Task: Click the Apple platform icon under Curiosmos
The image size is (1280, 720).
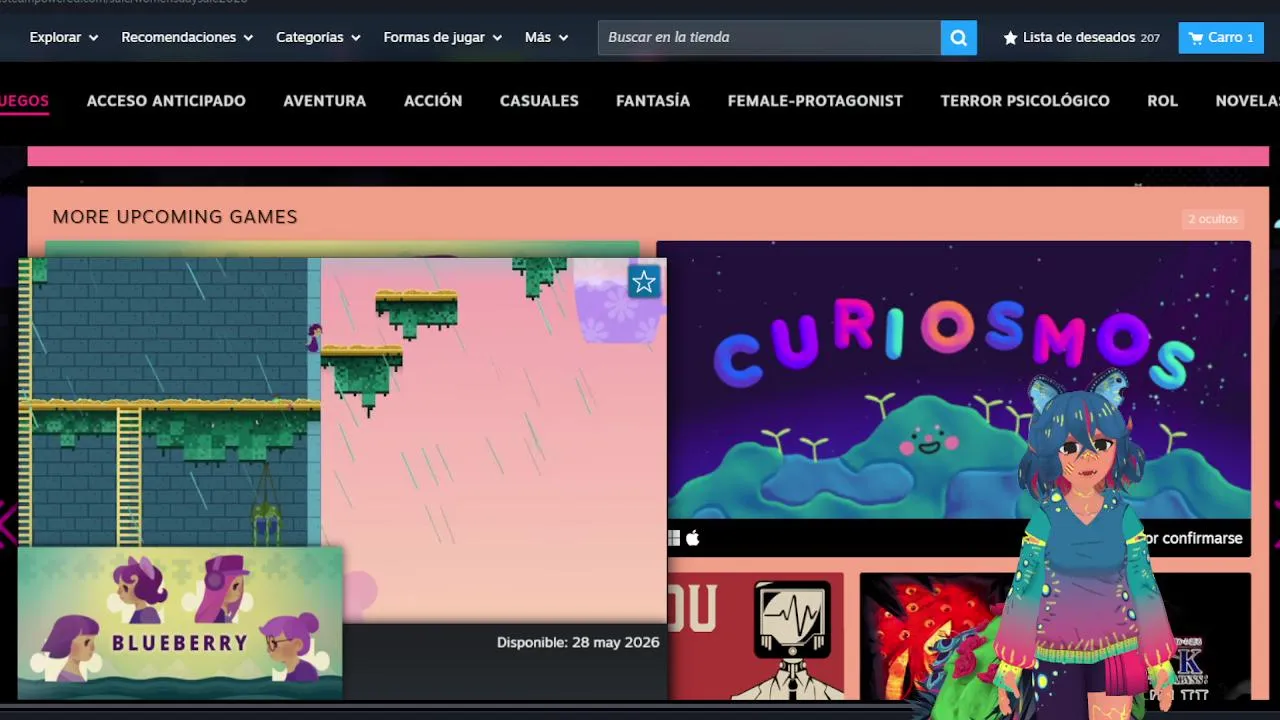Action: [x=692, y=538]
